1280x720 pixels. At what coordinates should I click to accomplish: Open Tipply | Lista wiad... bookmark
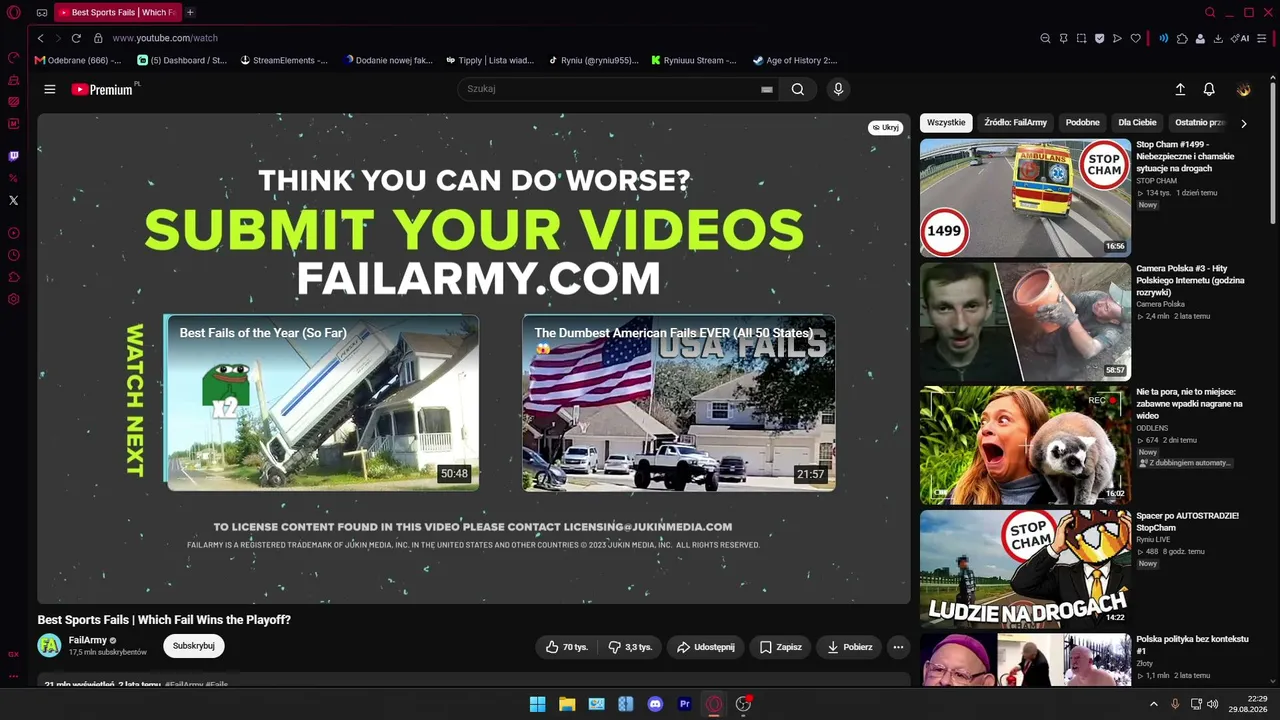pos(490,60)
